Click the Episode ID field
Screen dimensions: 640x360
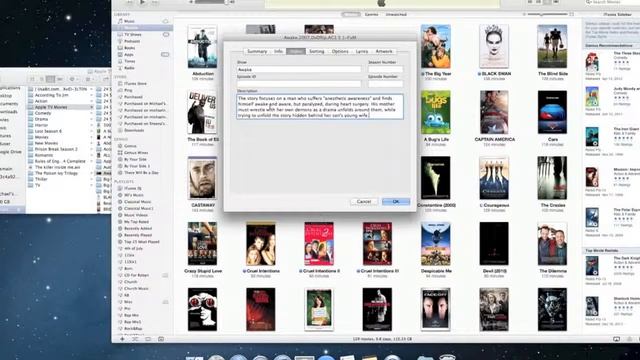299,84
